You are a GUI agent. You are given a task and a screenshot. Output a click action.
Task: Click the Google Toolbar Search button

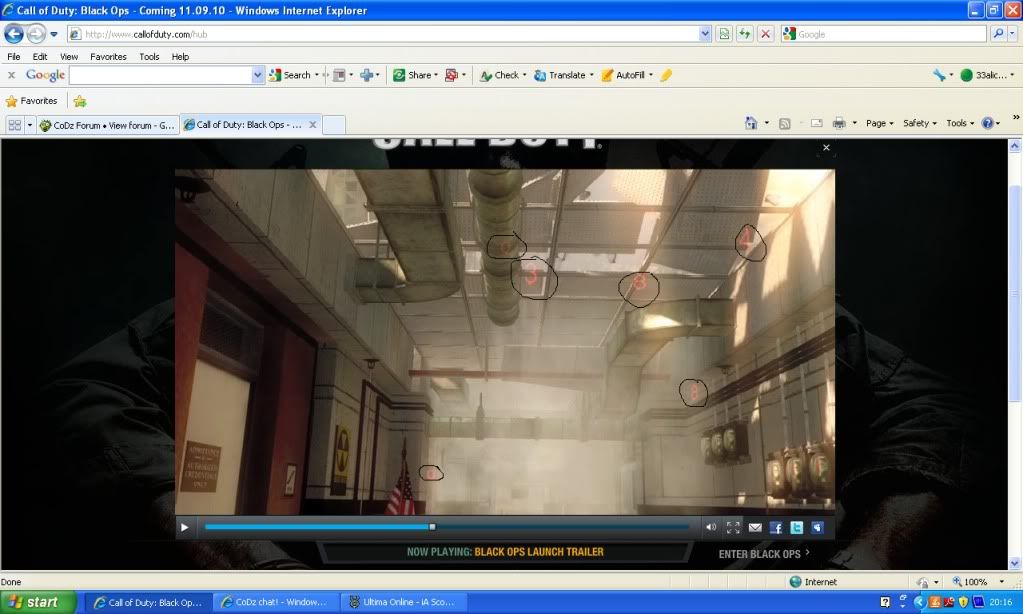290,75
